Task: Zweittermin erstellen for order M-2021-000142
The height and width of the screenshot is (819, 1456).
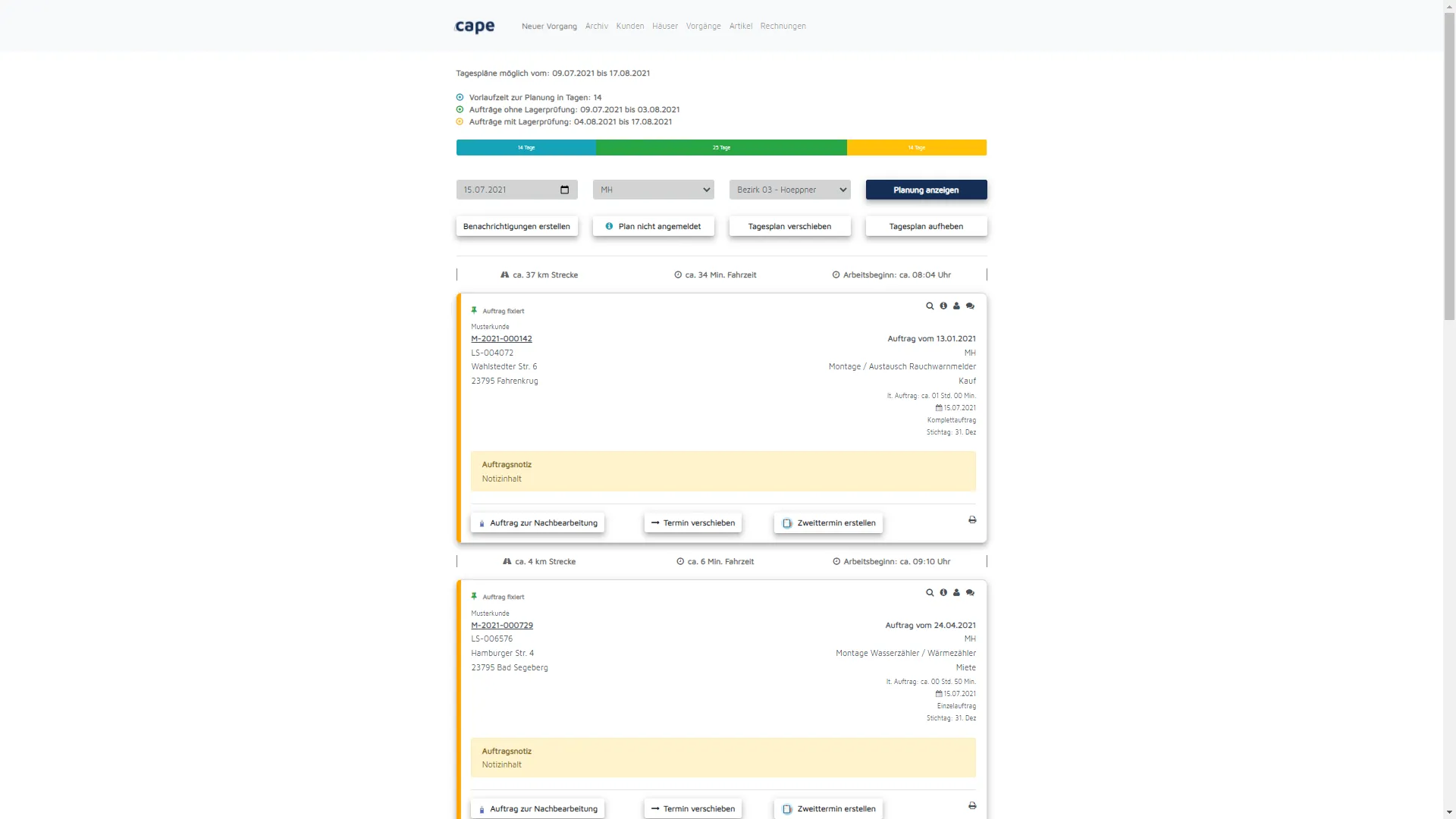Action: click(829, 523)
